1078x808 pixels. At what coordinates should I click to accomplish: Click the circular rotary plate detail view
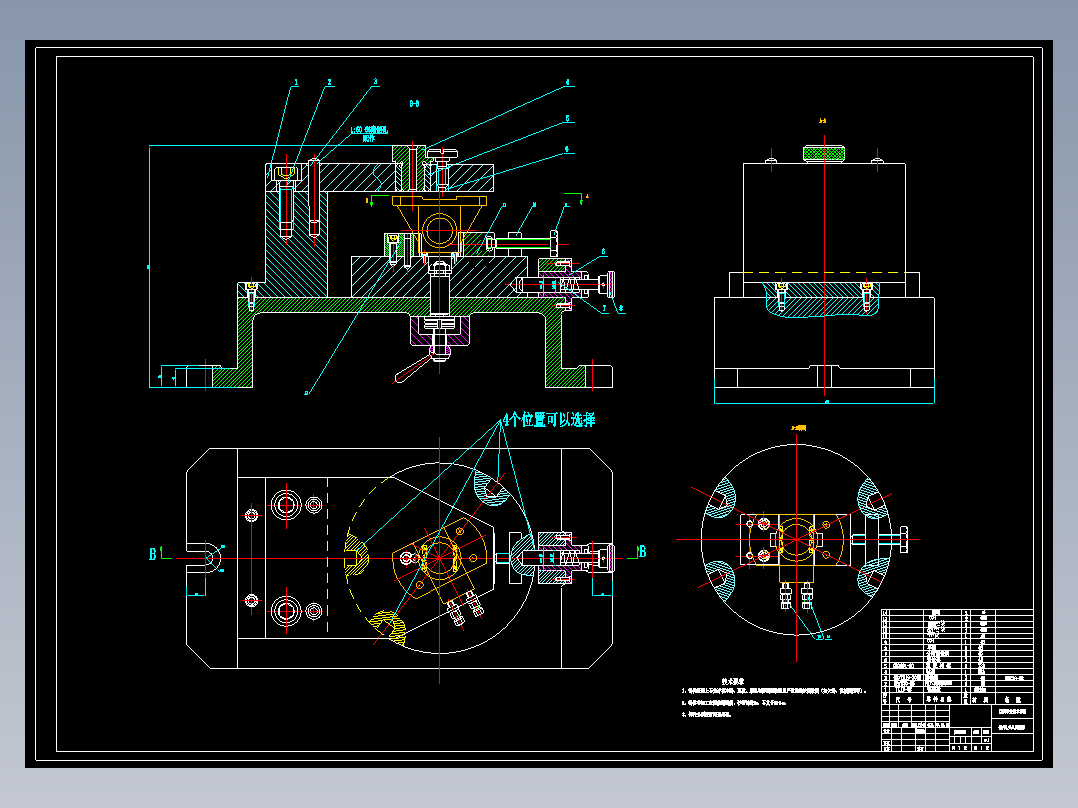(x=796, y=539)
